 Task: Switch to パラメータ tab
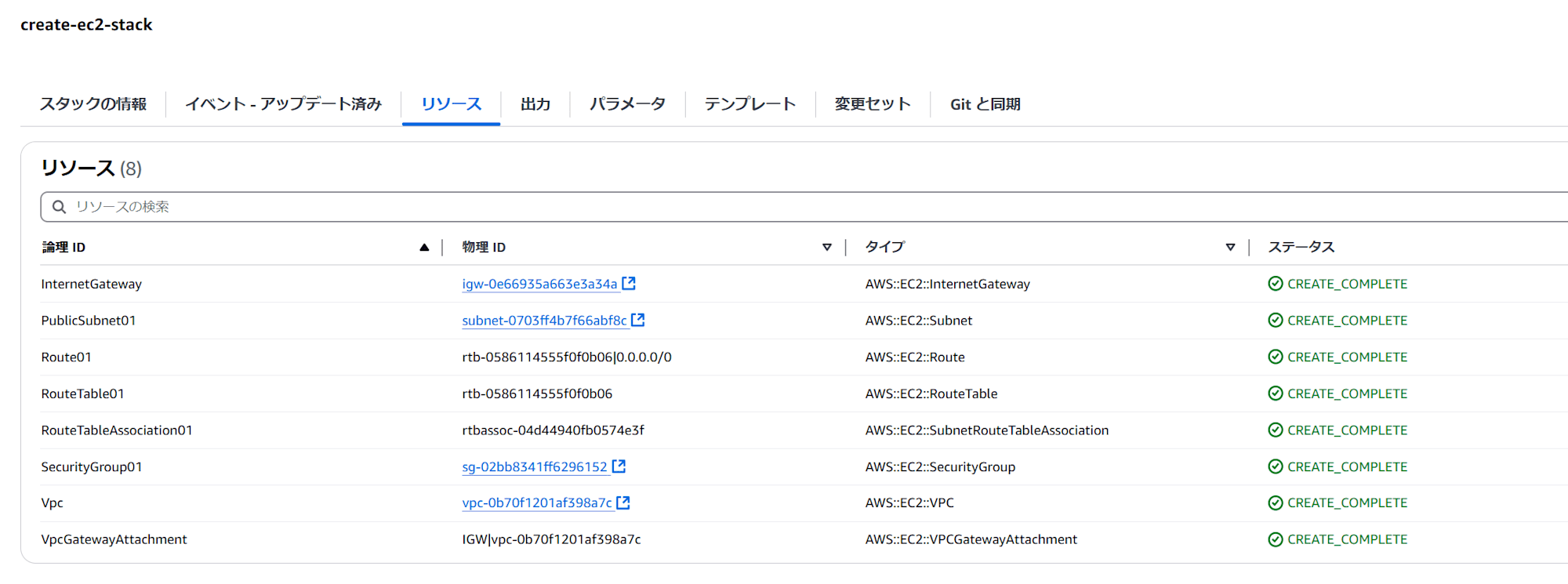[x=627, y=104]
